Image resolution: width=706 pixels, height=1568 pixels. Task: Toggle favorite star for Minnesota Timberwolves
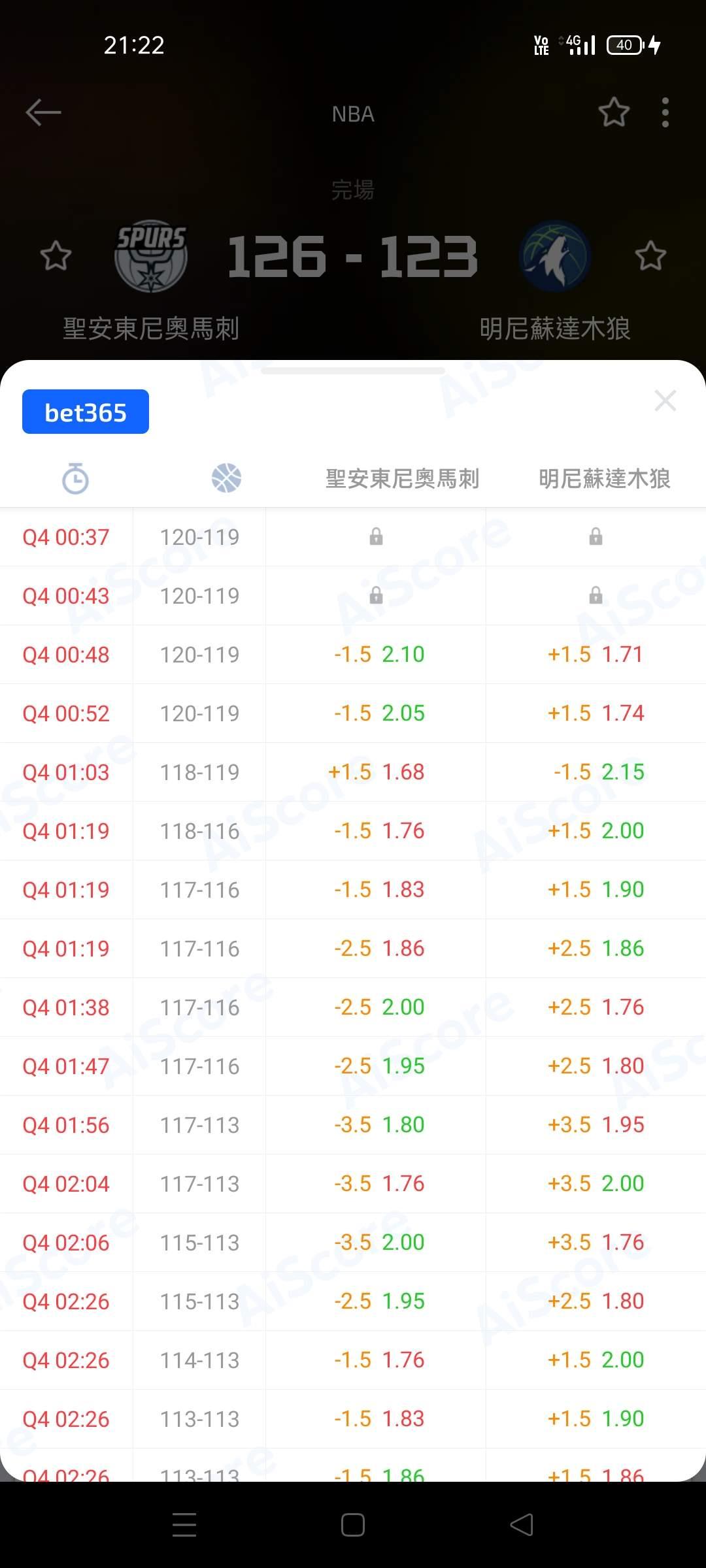pyautogui.click(x=650, y=255)
